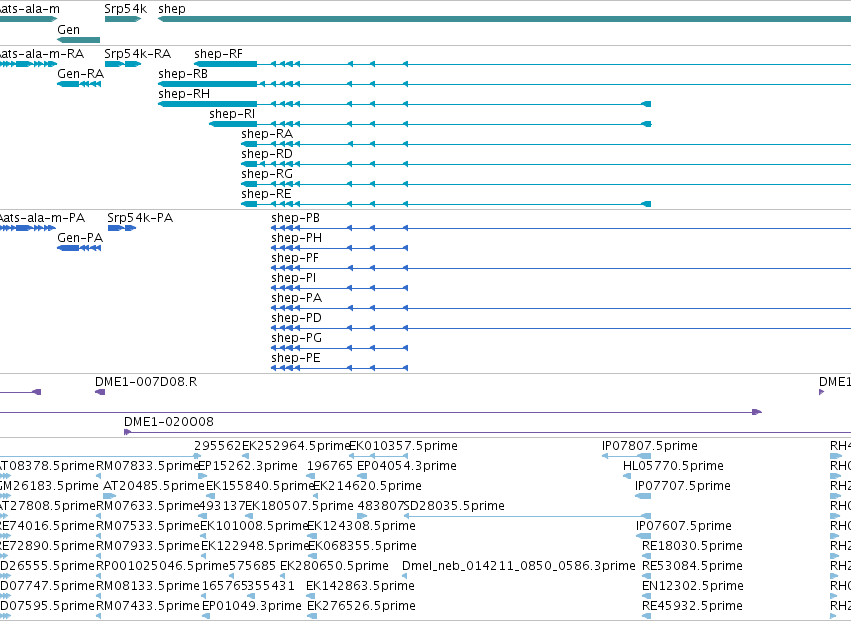Click the EK180507.5prime EST label
The width and height of the screenshot is (851, 621).
(300, 506)
